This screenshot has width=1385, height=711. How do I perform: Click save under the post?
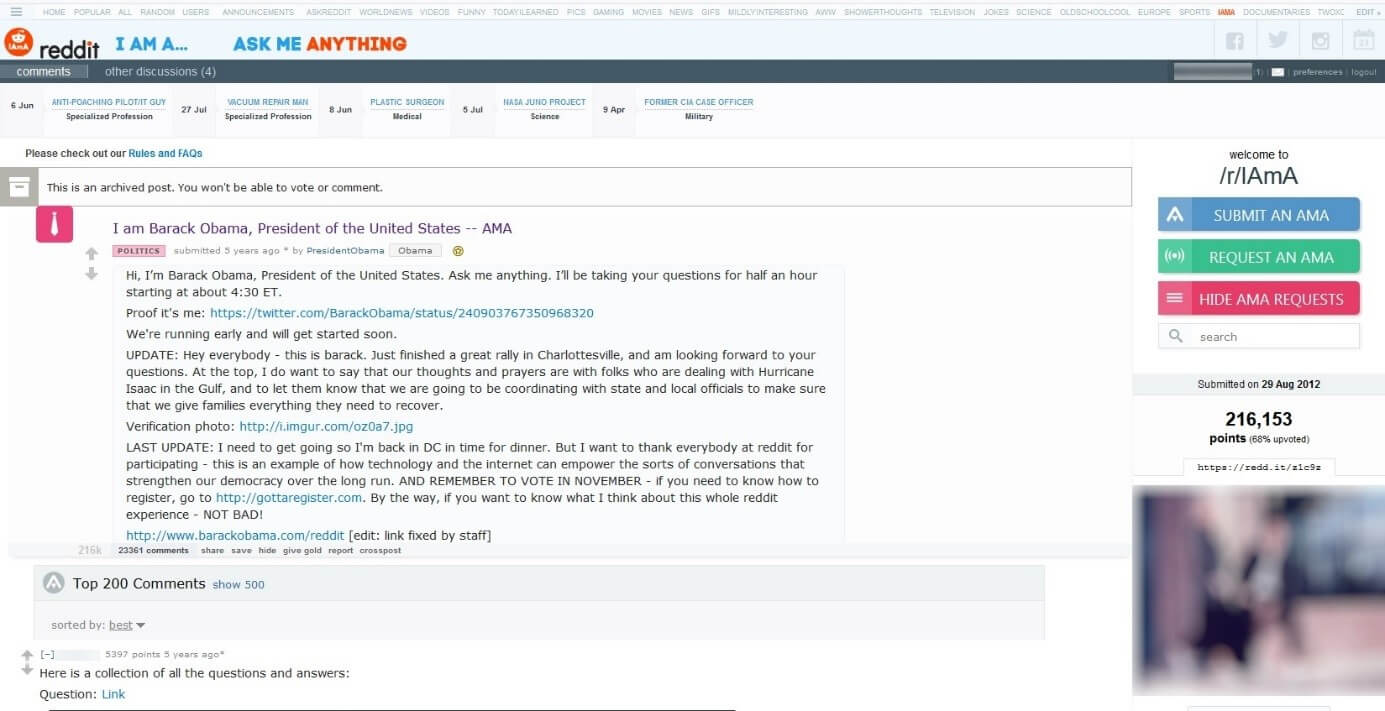point(241,551)
